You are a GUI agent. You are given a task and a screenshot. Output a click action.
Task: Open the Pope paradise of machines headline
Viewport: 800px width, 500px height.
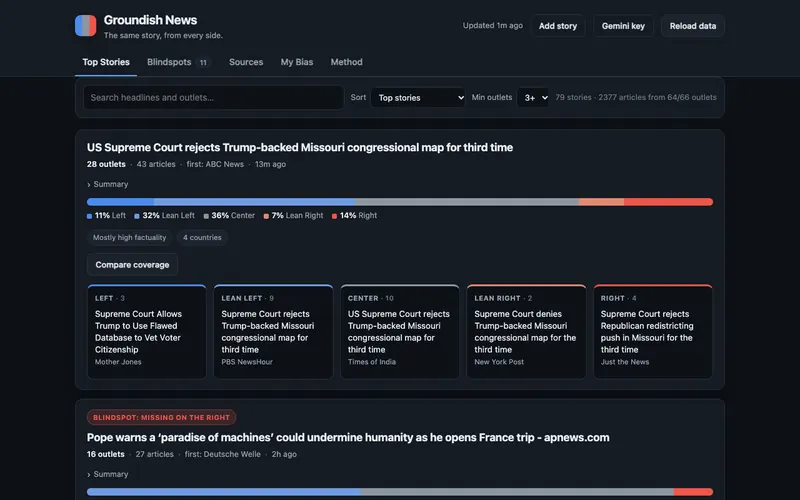pos(348,437)
